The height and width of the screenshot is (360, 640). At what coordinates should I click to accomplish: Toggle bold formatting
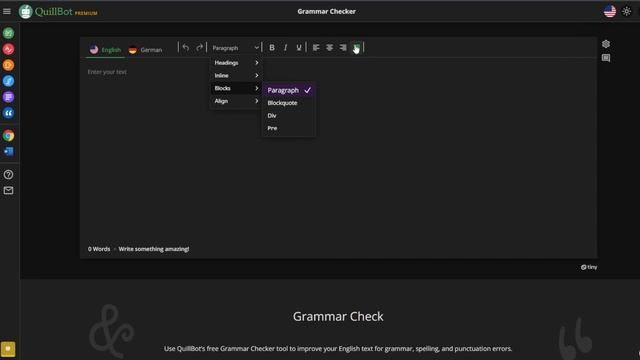click(x=272, y=48)
